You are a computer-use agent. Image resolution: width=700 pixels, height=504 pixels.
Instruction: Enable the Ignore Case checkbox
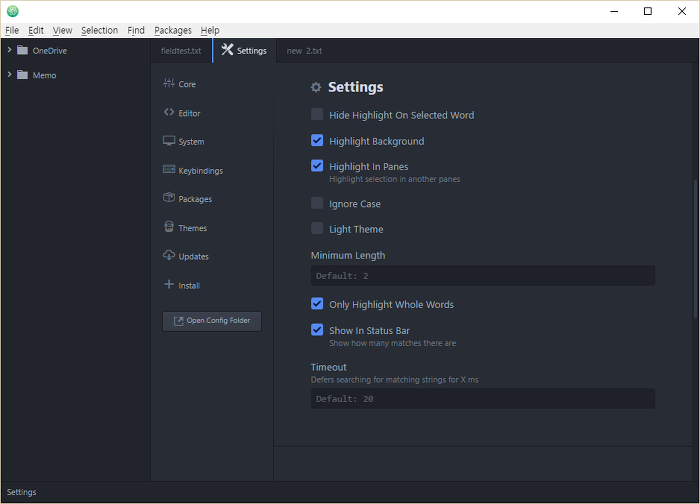pyautogui.click(x=317, y=203)
